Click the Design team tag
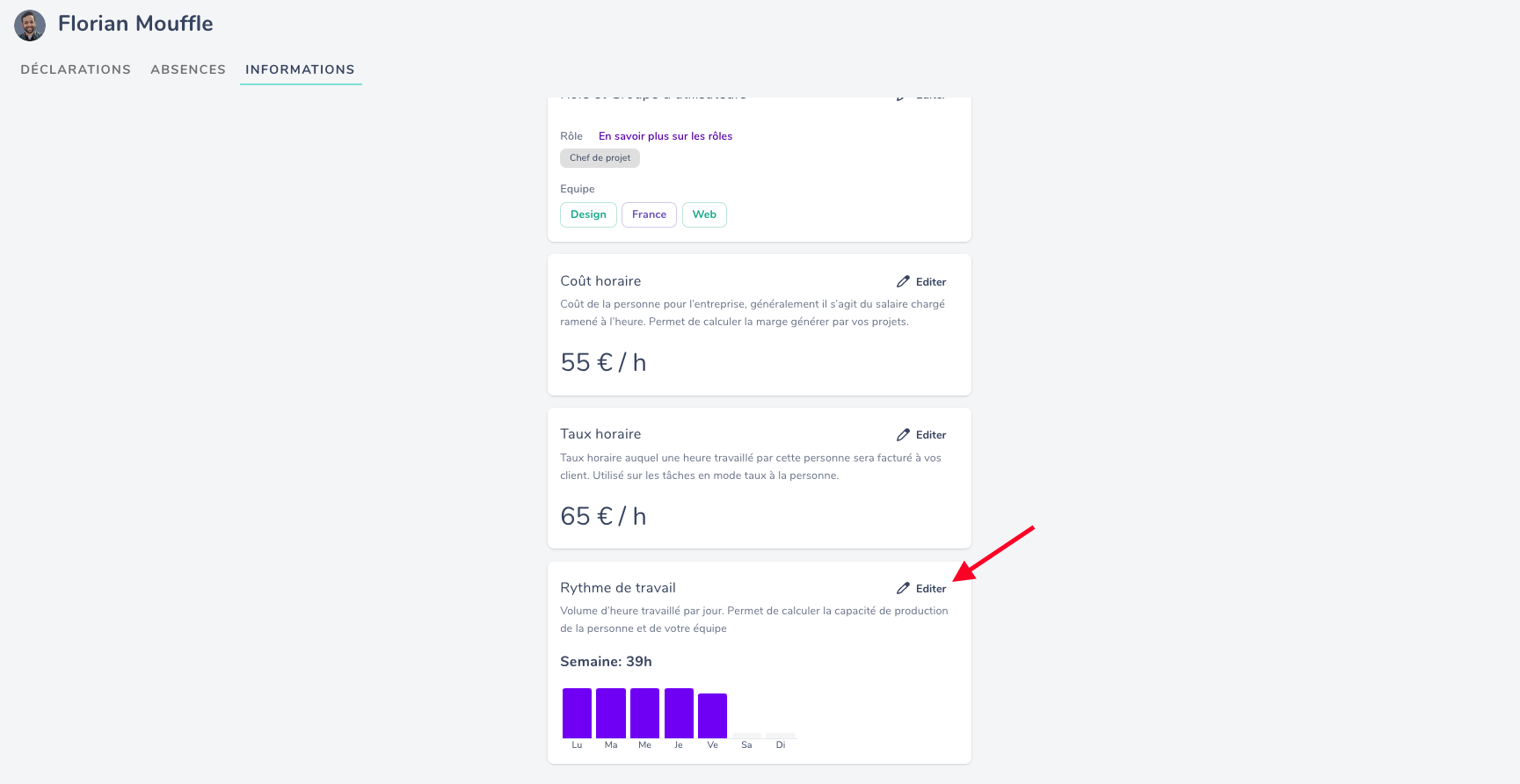1520x784 pixels. coord(588,214)
